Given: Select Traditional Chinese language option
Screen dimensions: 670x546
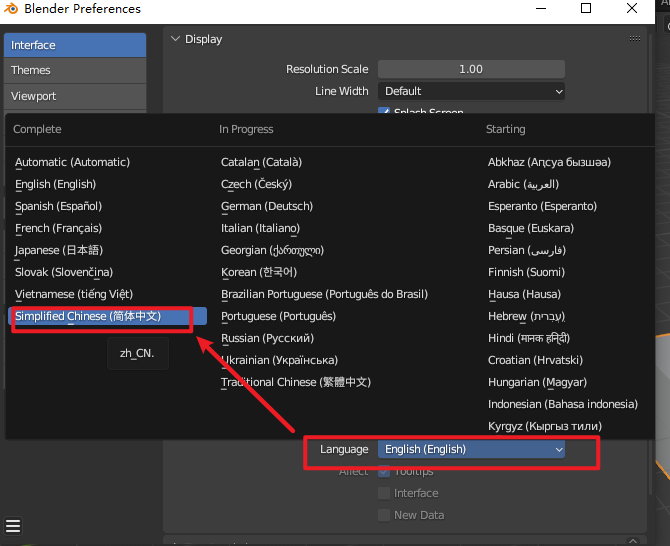Looking at the screenshot, I should (x=296, y=382).
